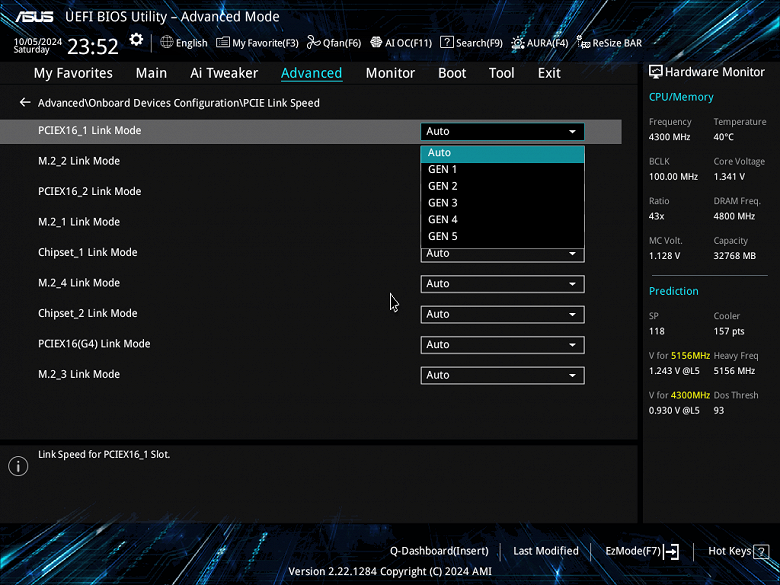The height and width of the screenshot is (585, 780).
Task: Open the M.2_4 Link Mode dropdown
Action: pos(502,284)
